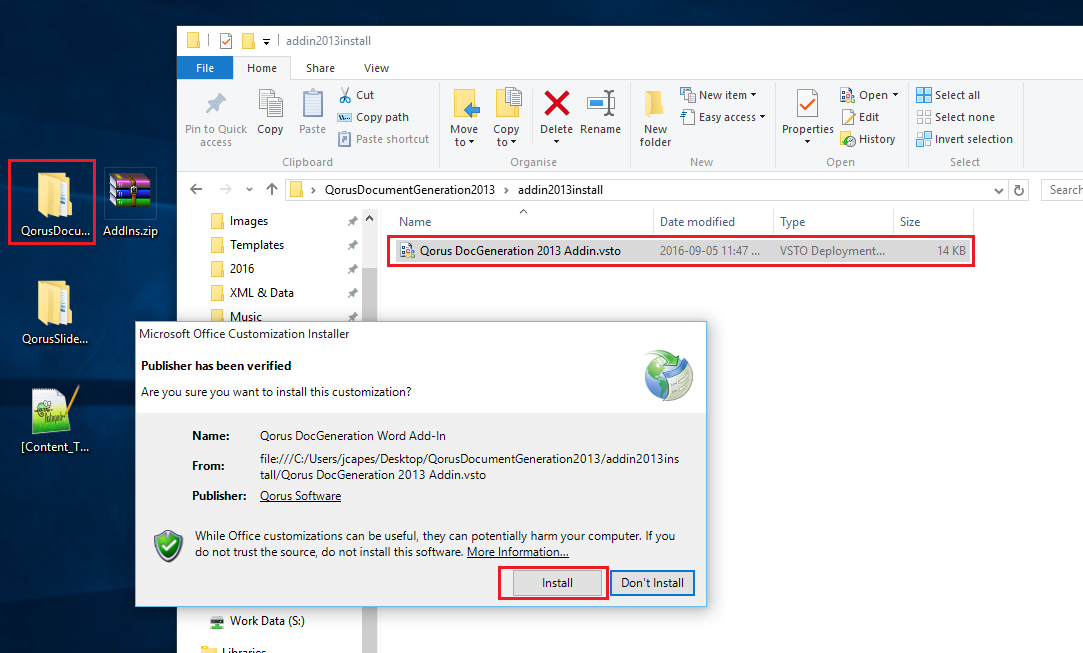This screenshot has width=1083, height=653.
Task: Click the red Delete icon
Action: tap(557, 104)
